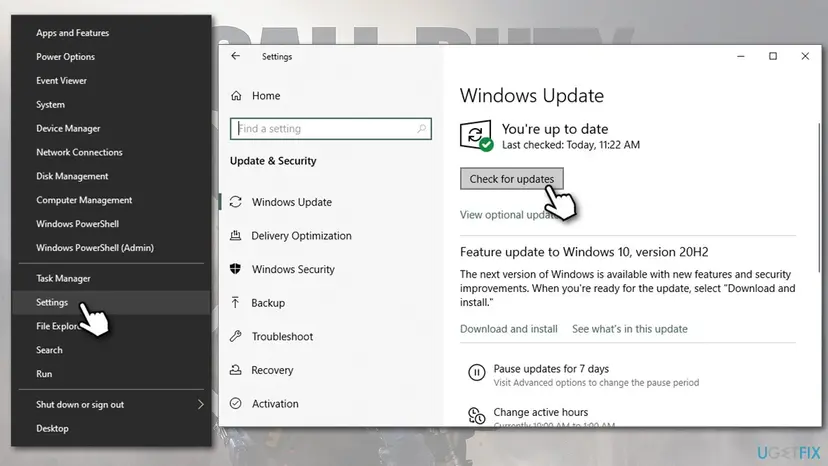Open Device Manager from the menu
Image resolution: width=828 pixels, height=466 pixels.
click(68, 128)
